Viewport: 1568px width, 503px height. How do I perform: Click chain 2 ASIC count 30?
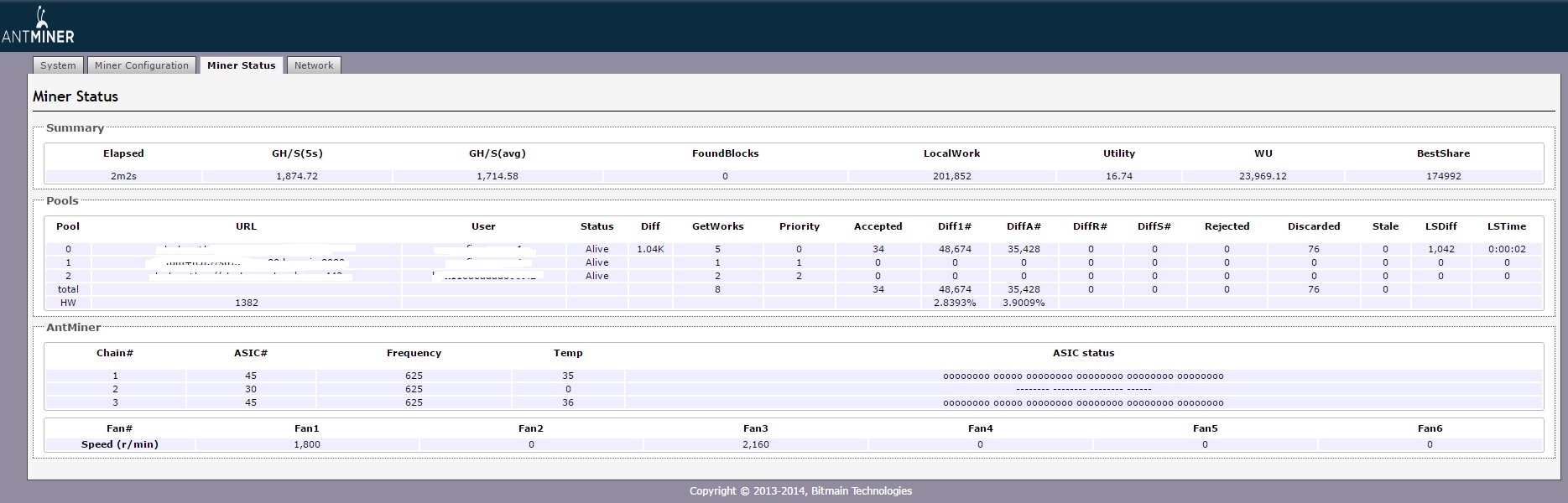(251, 389)
